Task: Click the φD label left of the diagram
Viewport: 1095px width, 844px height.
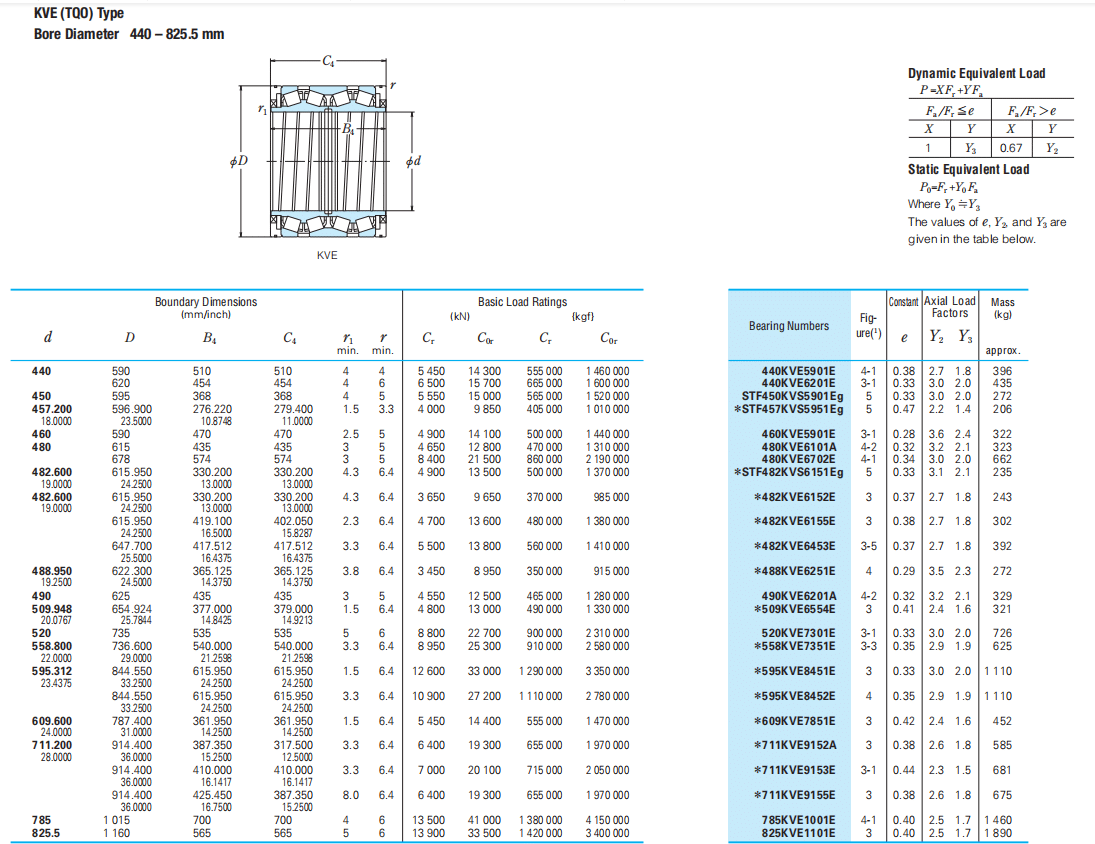Action: click(238, 161)
